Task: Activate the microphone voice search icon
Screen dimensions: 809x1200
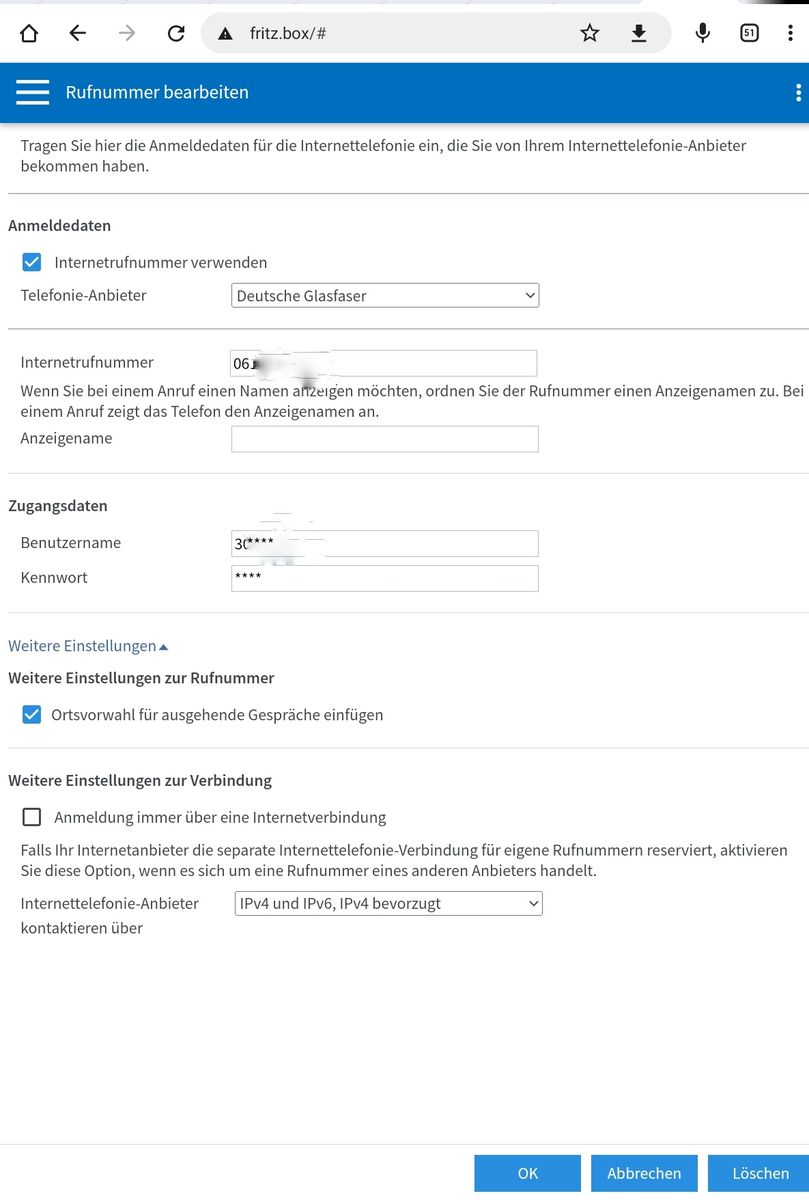Action: (x=703, y=33)
